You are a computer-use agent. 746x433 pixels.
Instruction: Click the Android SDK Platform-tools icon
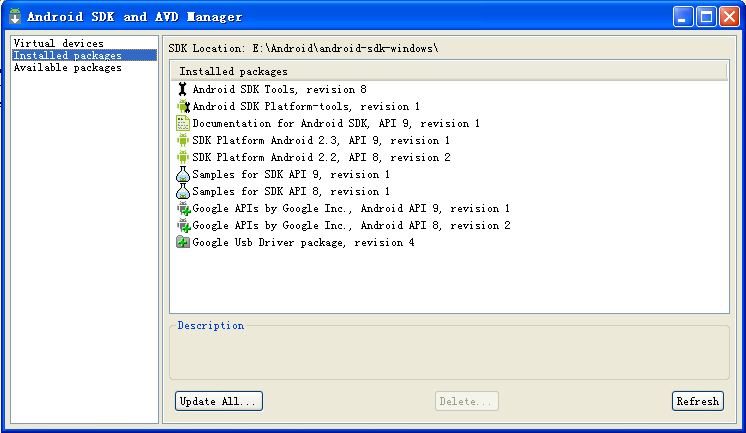pos(183,106)
